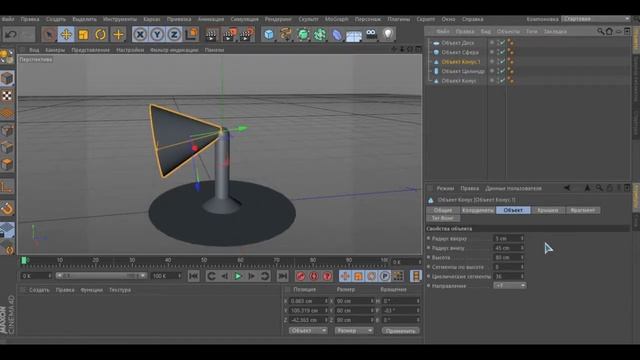Click the Deformer bend icon
The image size is (640, 360).
coord(337,35)
